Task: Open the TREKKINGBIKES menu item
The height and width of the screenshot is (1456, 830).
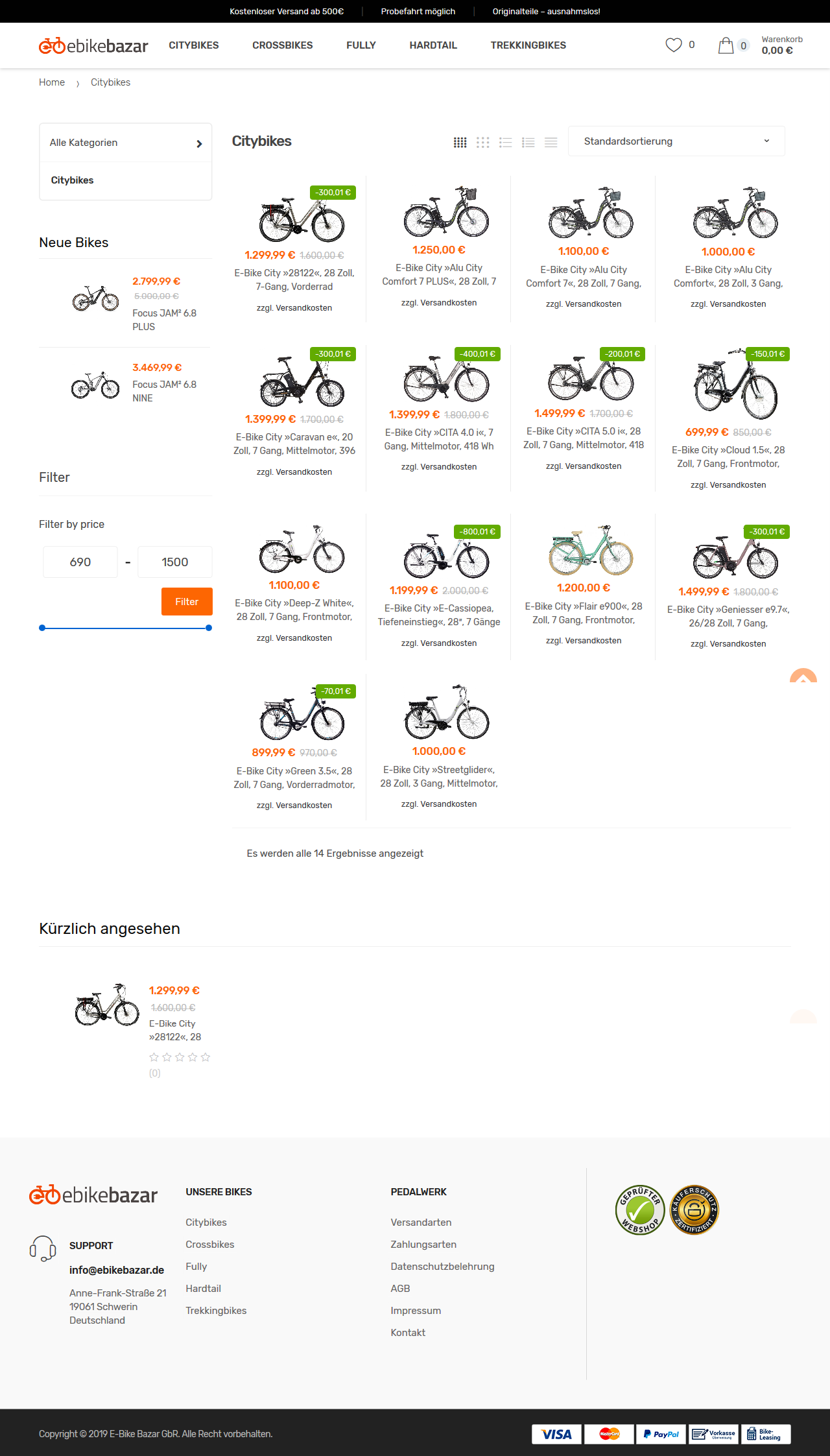Action: click(x=528, y=45)
